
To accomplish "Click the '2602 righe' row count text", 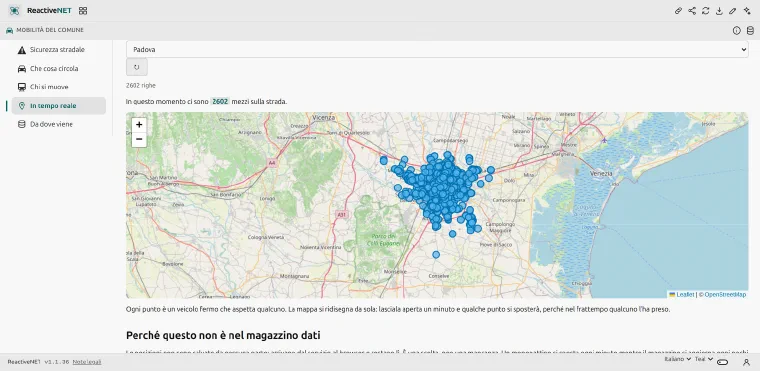I will [x=141, y=85].
